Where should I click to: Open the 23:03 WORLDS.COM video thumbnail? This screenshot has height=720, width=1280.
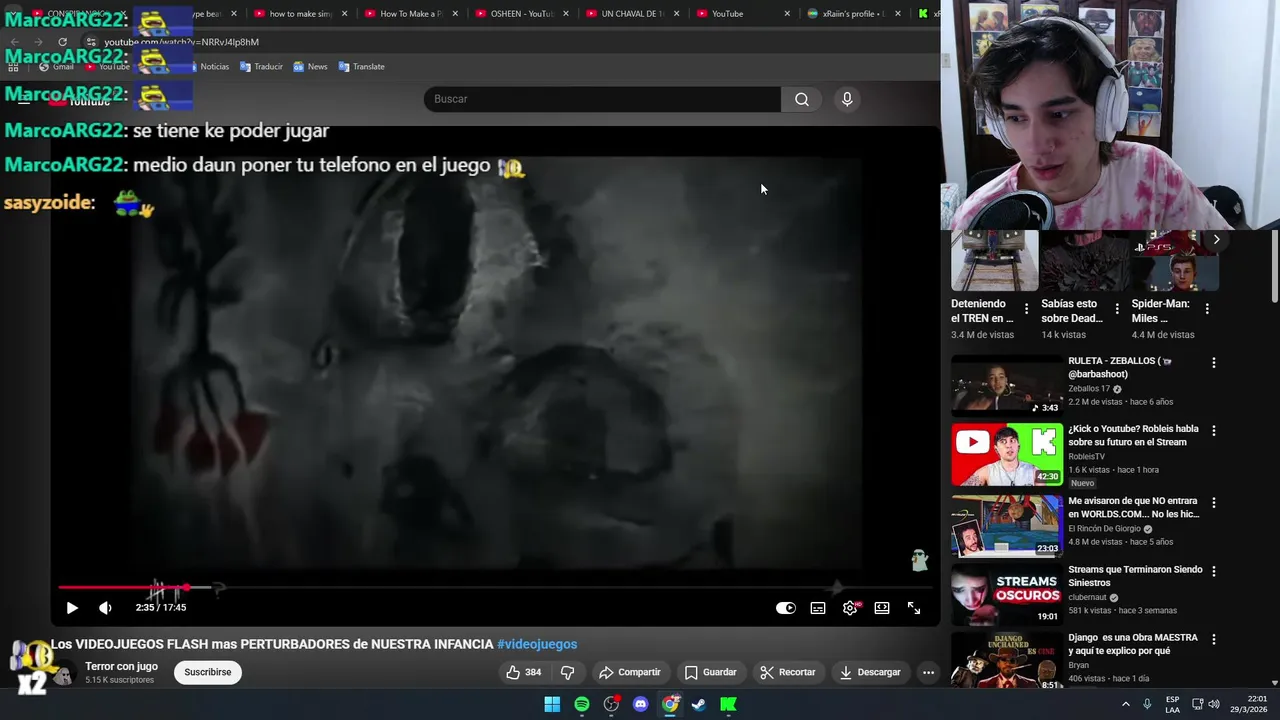click(x=1007, y=525)
